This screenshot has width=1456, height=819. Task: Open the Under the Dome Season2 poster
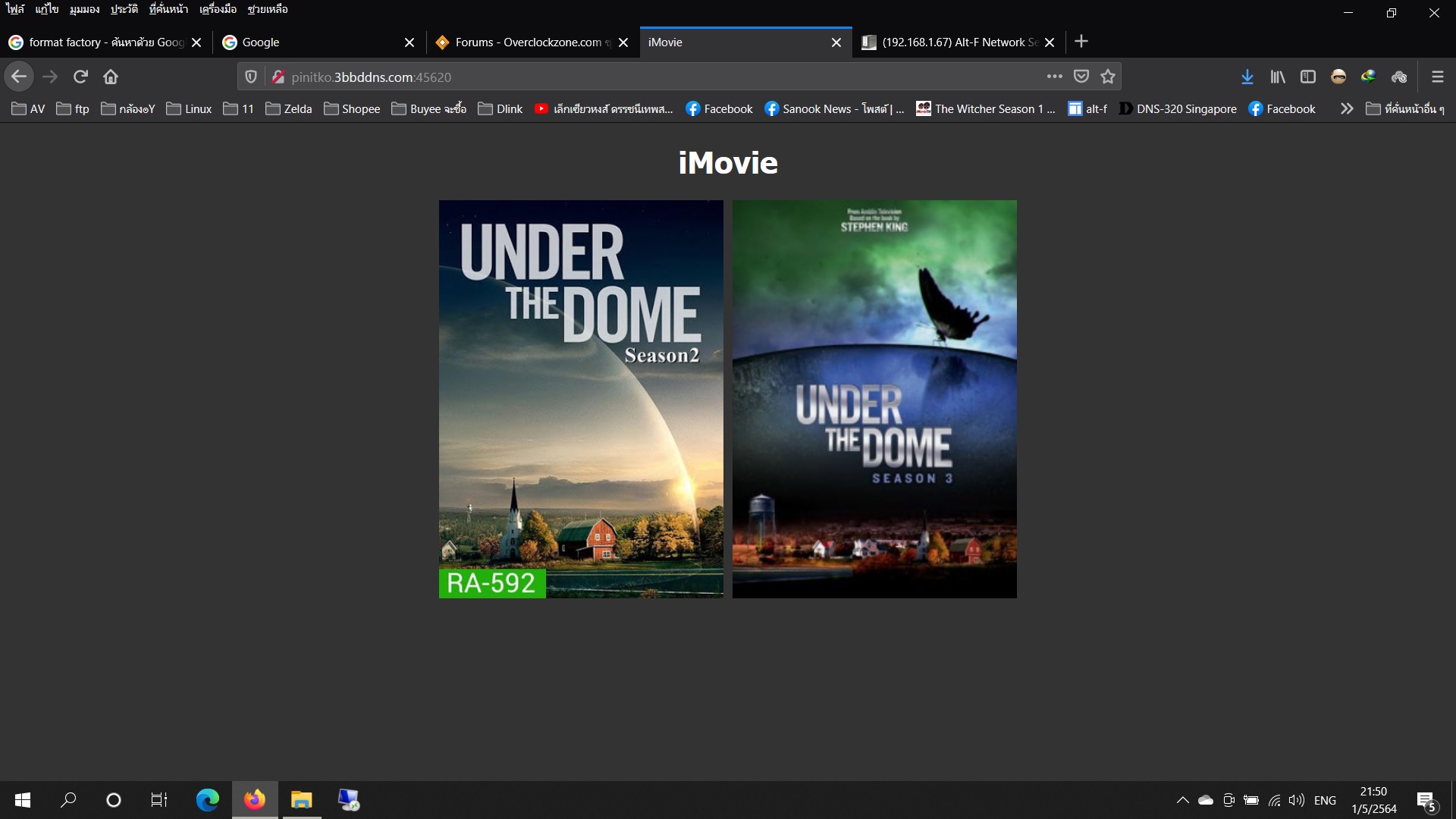[581, 399]
